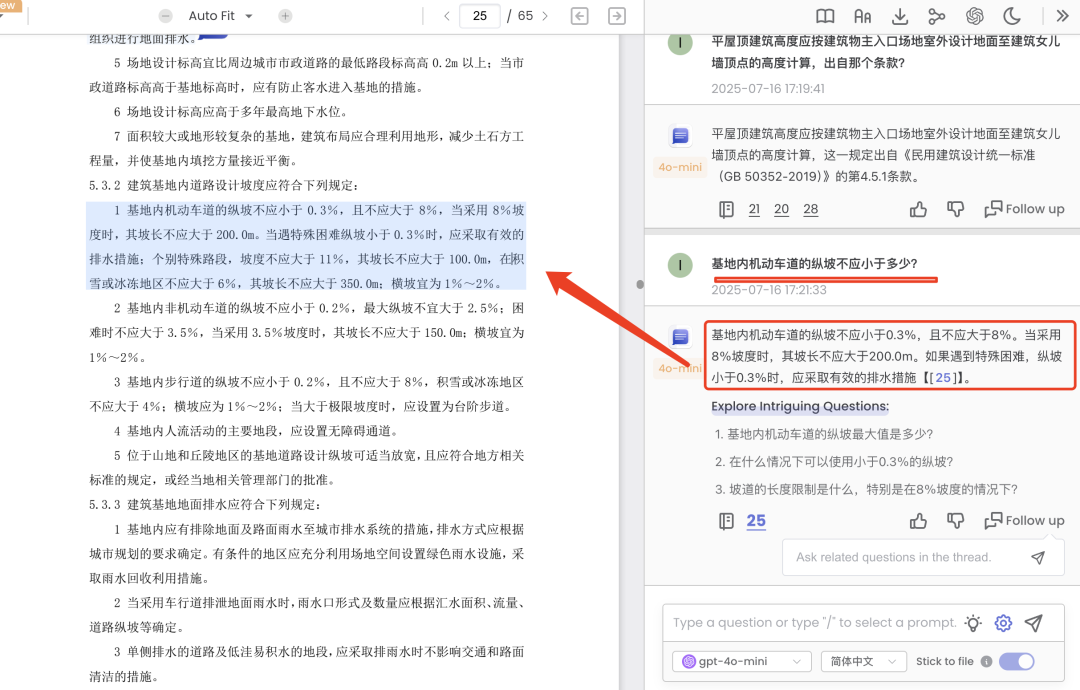Click the lightbulb prompt ideas icon

point(973,623)
